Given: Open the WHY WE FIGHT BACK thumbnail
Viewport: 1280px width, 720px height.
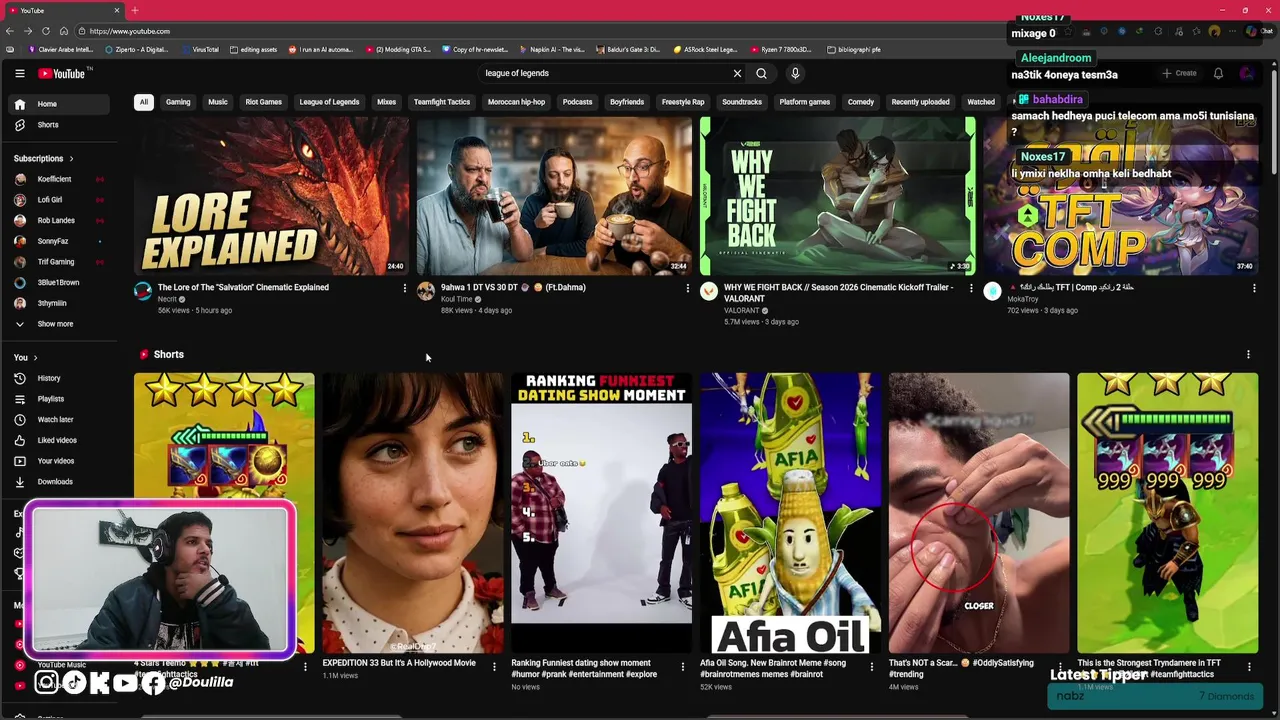Looking at the screenshot, I should pos(838,196).
